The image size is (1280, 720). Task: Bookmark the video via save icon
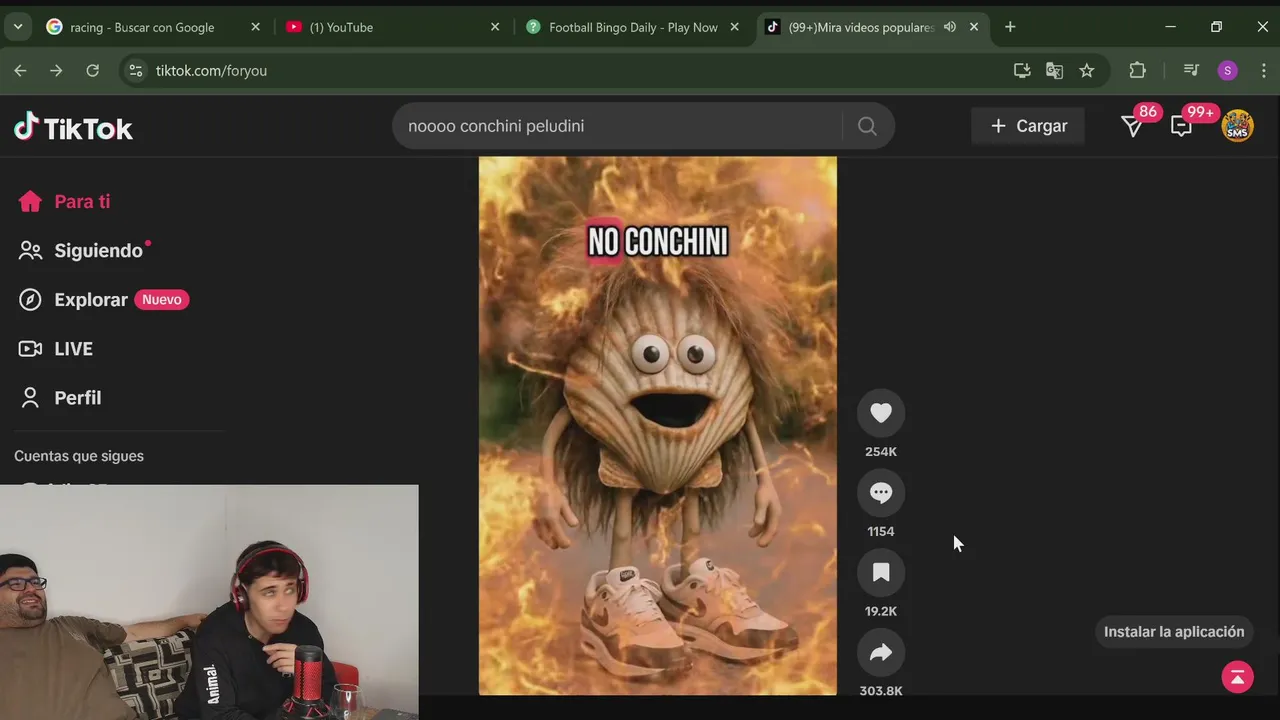(881, 573)
